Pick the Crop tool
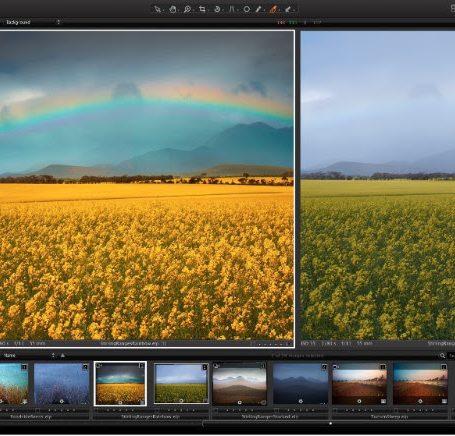The image size is (455, 436). (x=202, y=9)
